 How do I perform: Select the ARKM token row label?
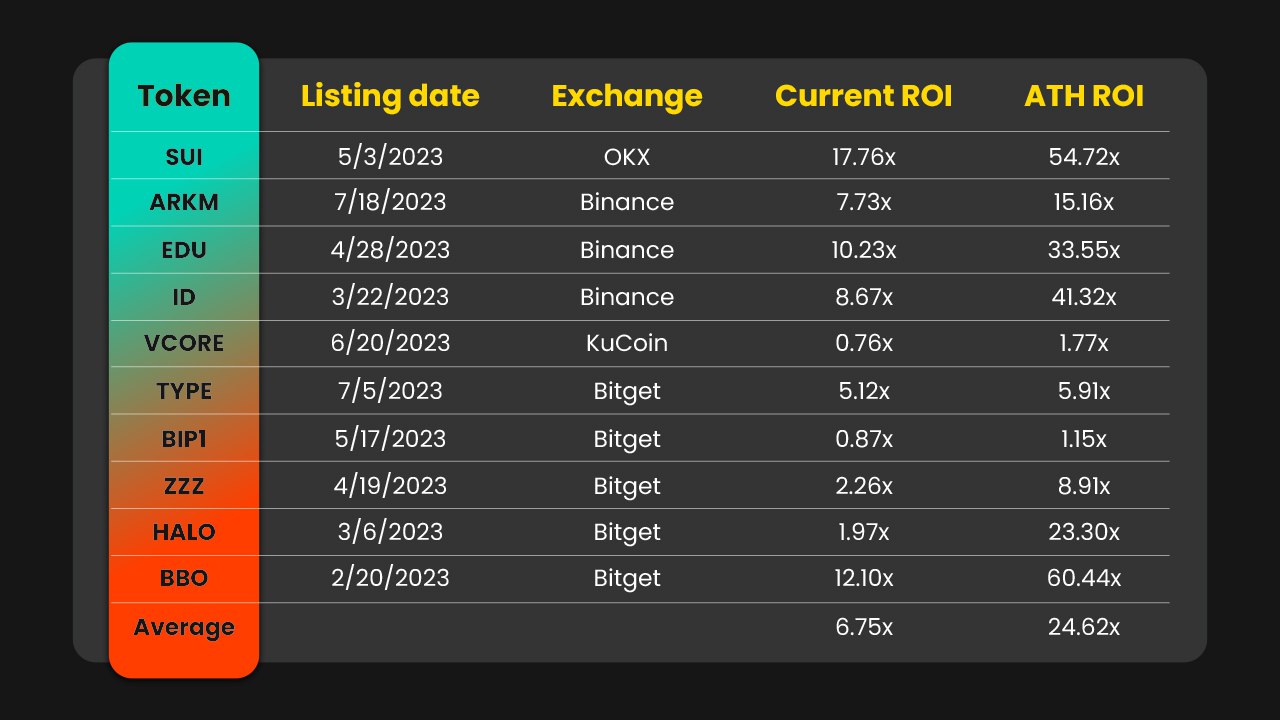click(x=184, y=203)
